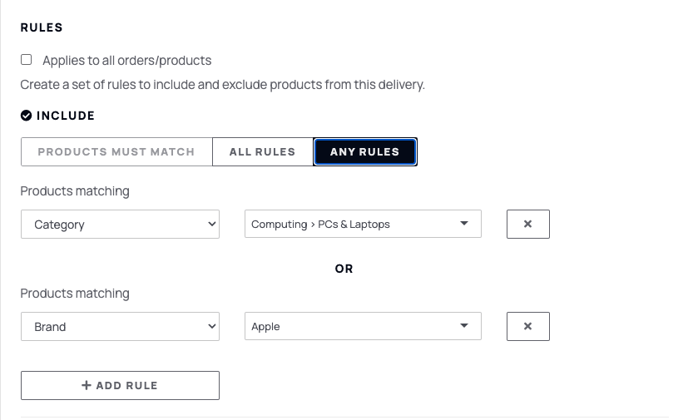Click the Applies to all orders/products label
Viewport: 688px width, 420px height.
(x=127, y=60)
